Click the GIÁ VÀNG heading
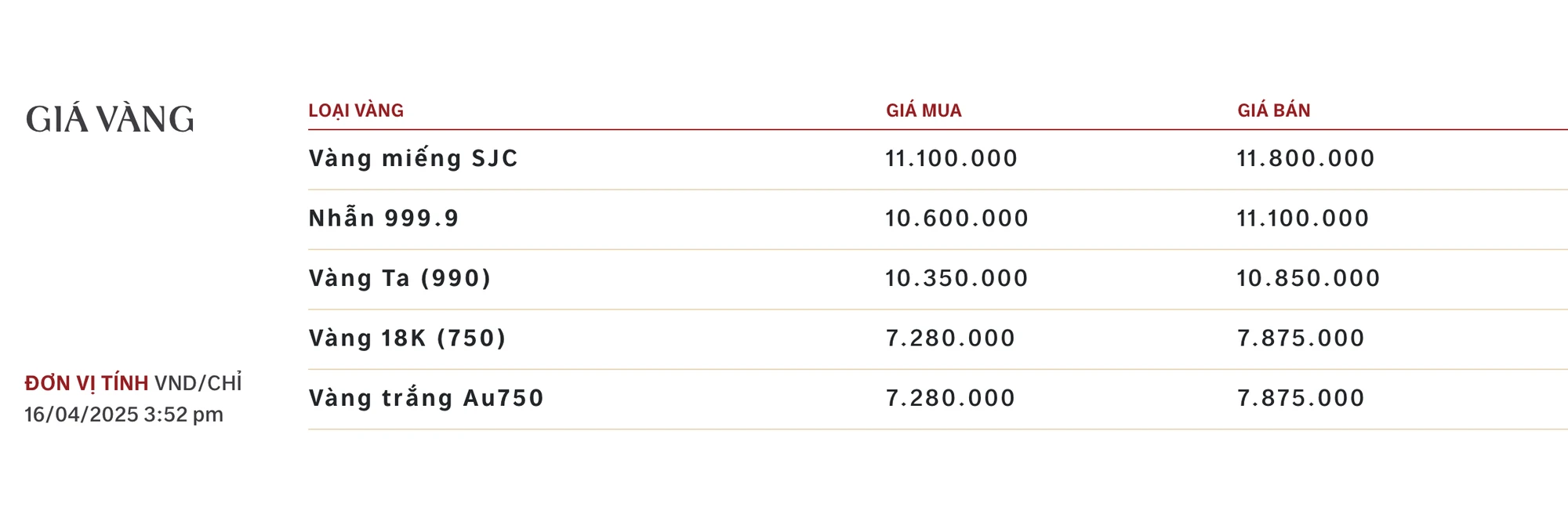This screenshot has height=525, width=1568. [110, 119]
